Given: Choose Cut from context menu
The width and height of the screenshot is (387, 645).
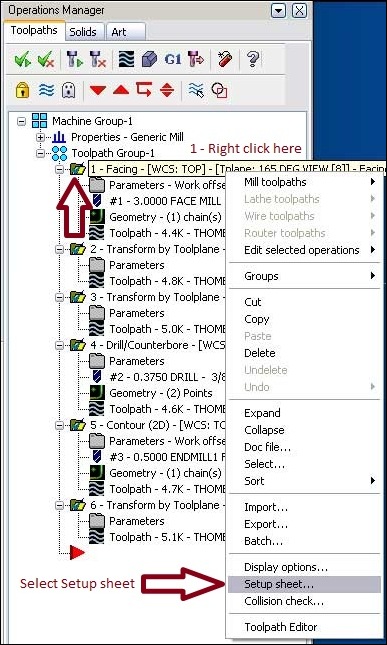Looking at the screenshot, I should click(x=304, y=302).
